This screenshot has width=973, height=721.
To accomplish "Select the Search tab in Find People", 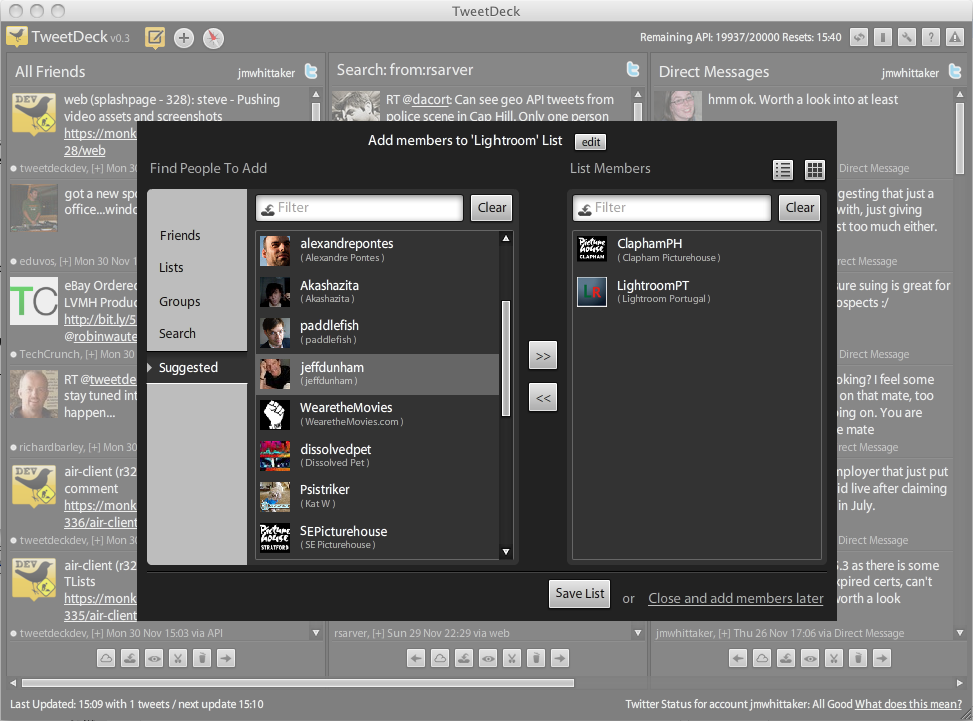I will [177, 334].
